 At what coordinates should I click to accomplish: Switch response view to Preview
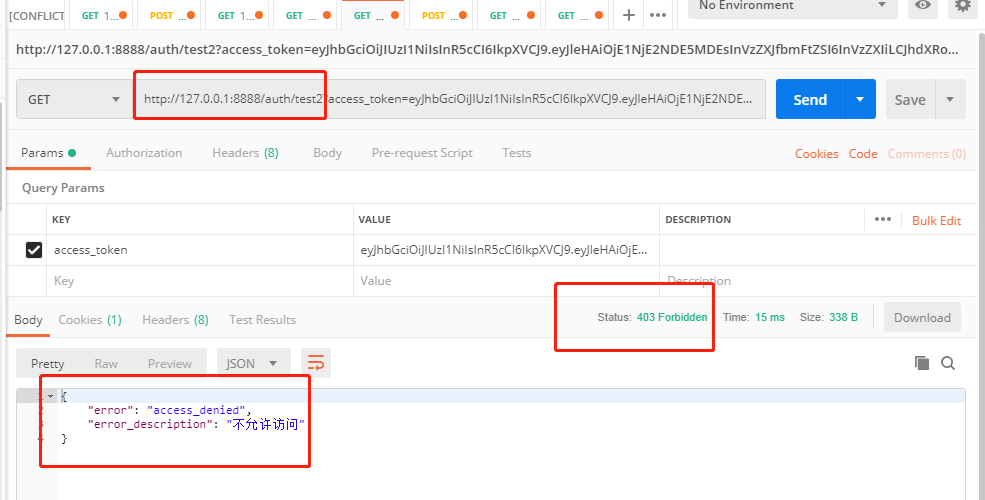click(169, 364)
